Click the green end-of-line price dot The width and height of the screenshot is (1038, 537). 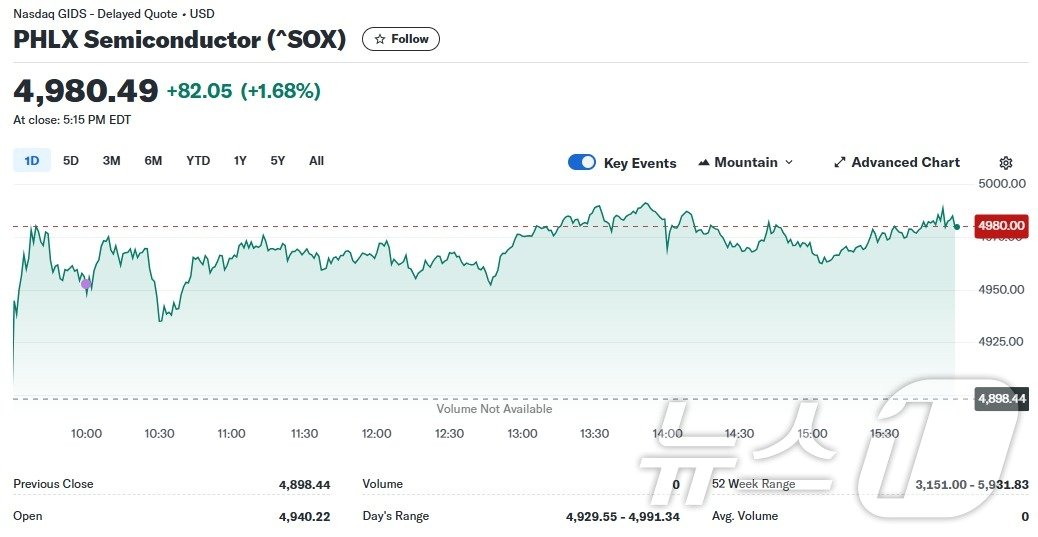957,227
